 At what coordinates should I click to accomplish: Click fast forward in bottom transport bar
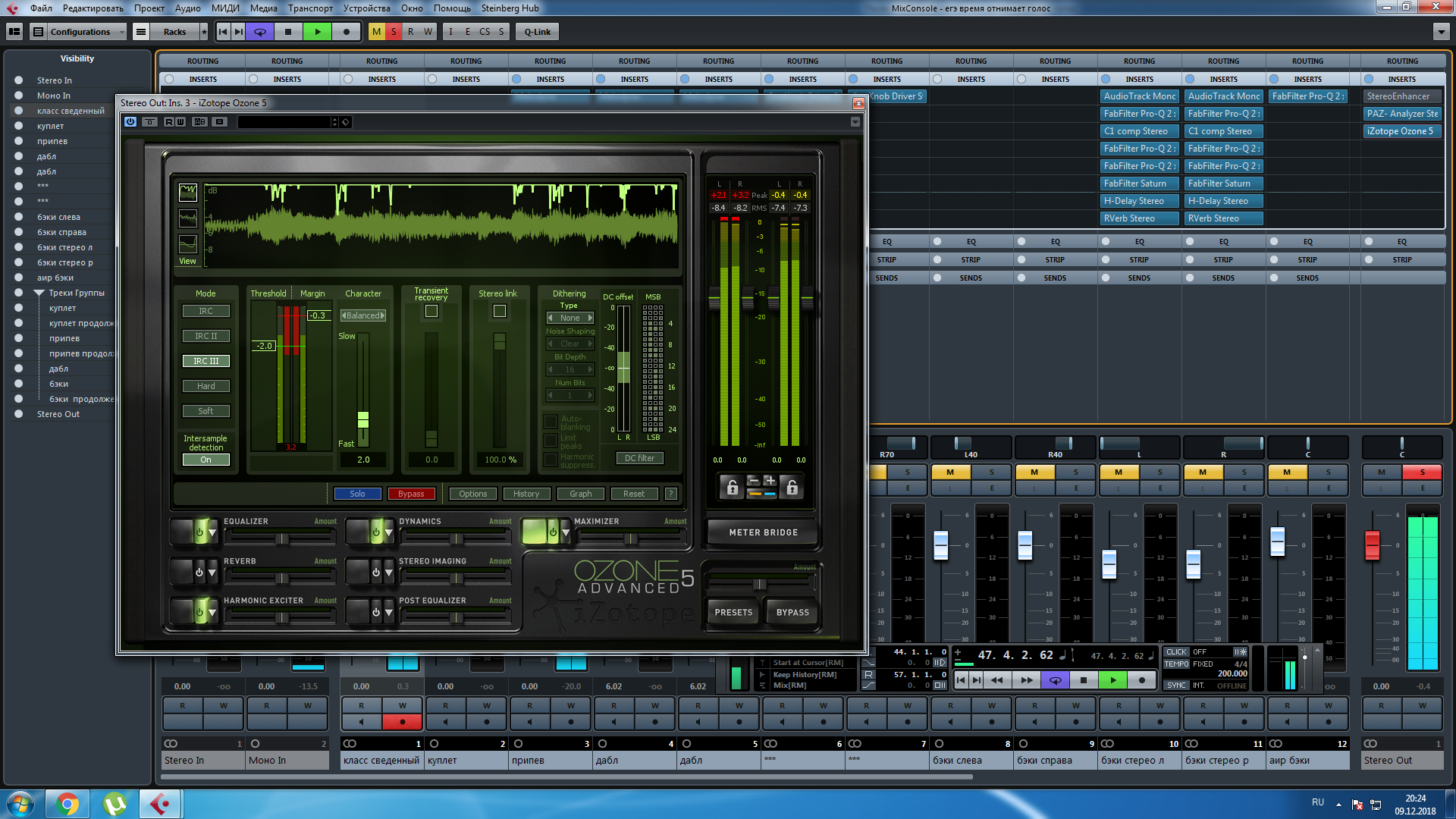tap(1026, 680)
